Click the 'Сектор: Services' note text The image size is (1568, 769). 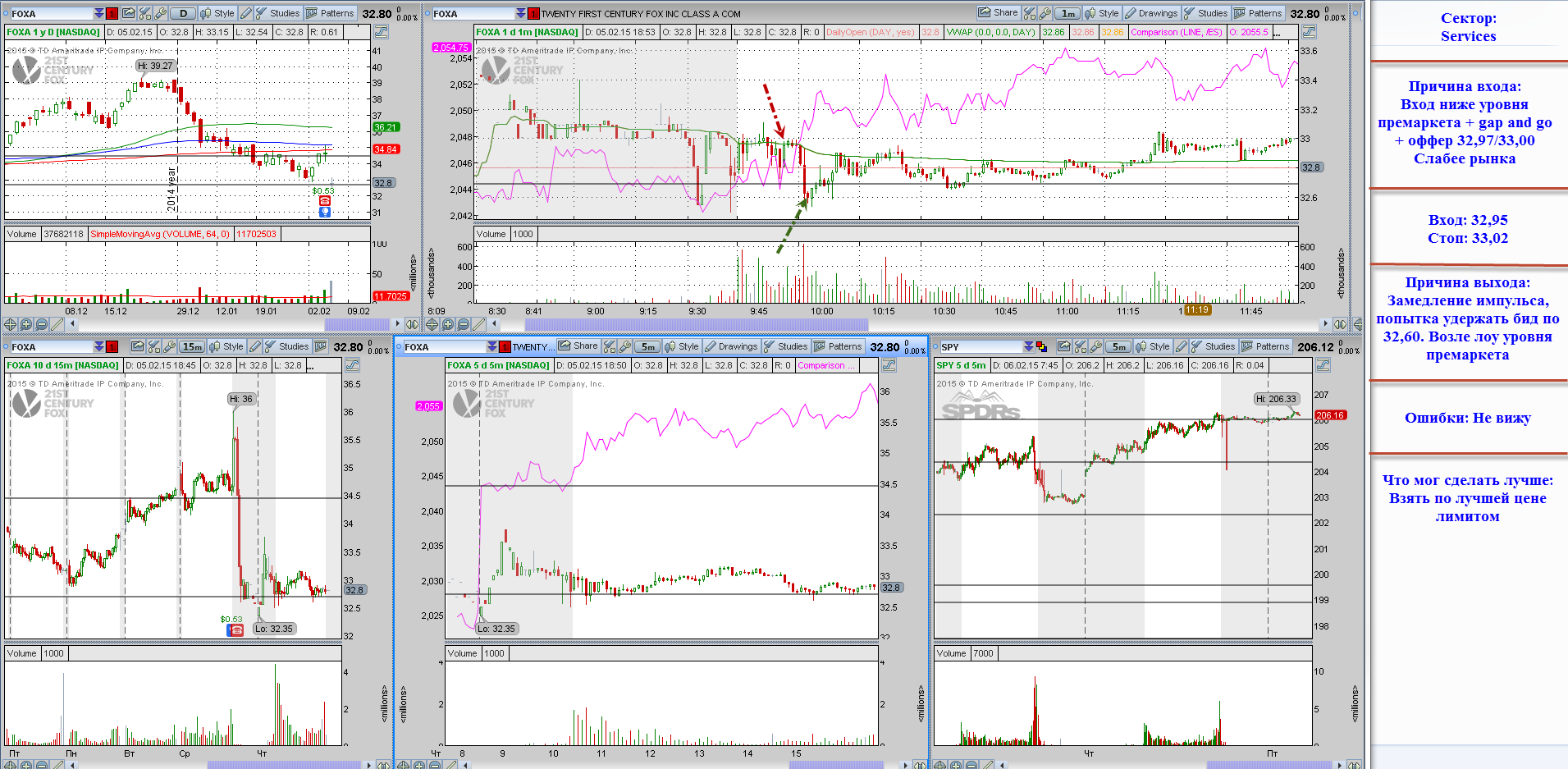pos(1468,27)
